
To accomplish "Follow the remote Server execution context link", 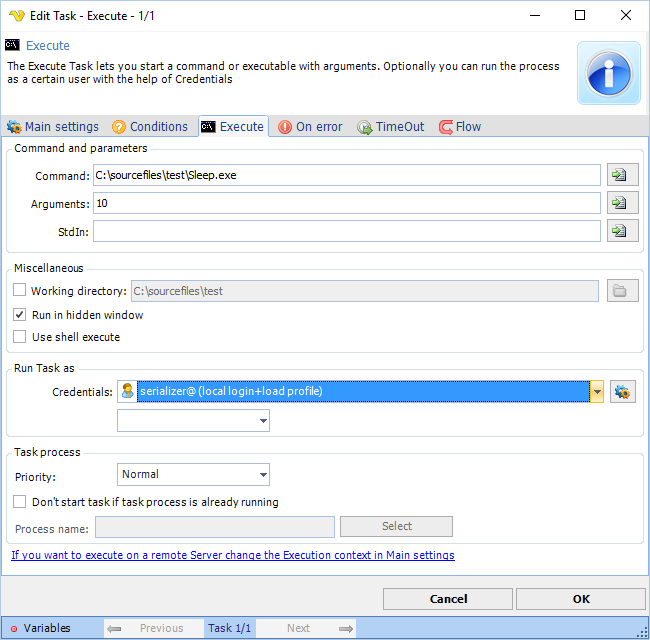I will [233, 555].
